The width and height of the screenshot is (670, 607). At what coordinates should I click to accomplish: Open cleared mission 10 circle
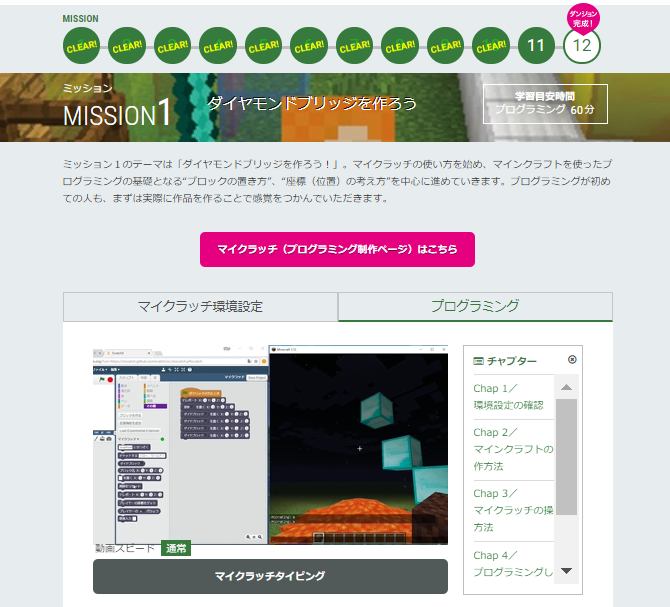491,46
